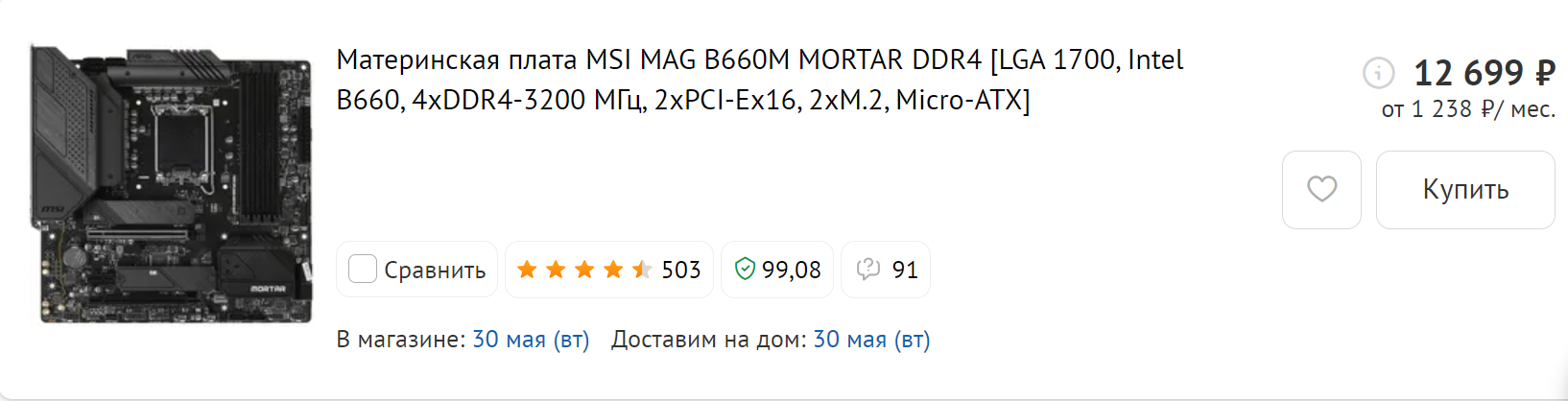Click the first orange rating star
1568x401 pixels.
(x=527, y=270)
